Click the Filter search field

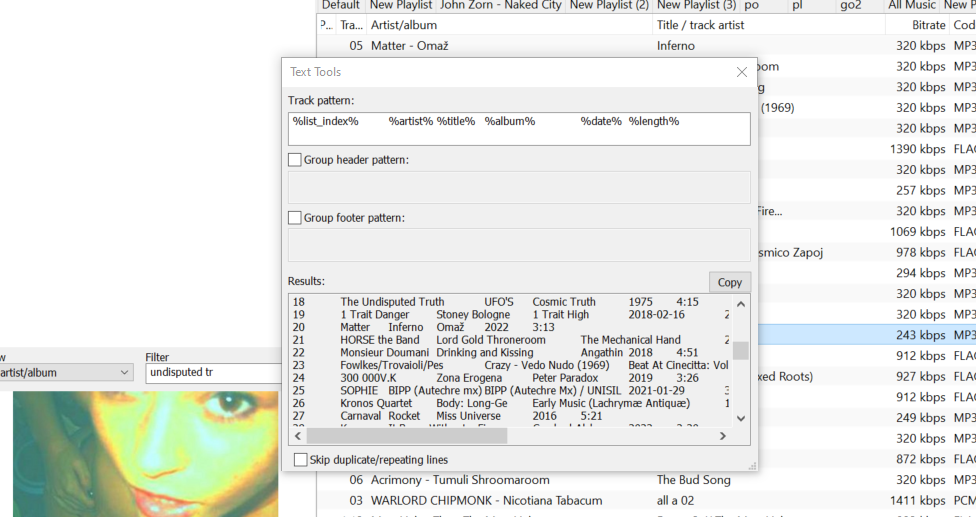pyautogui.click(x=212, y=373)
